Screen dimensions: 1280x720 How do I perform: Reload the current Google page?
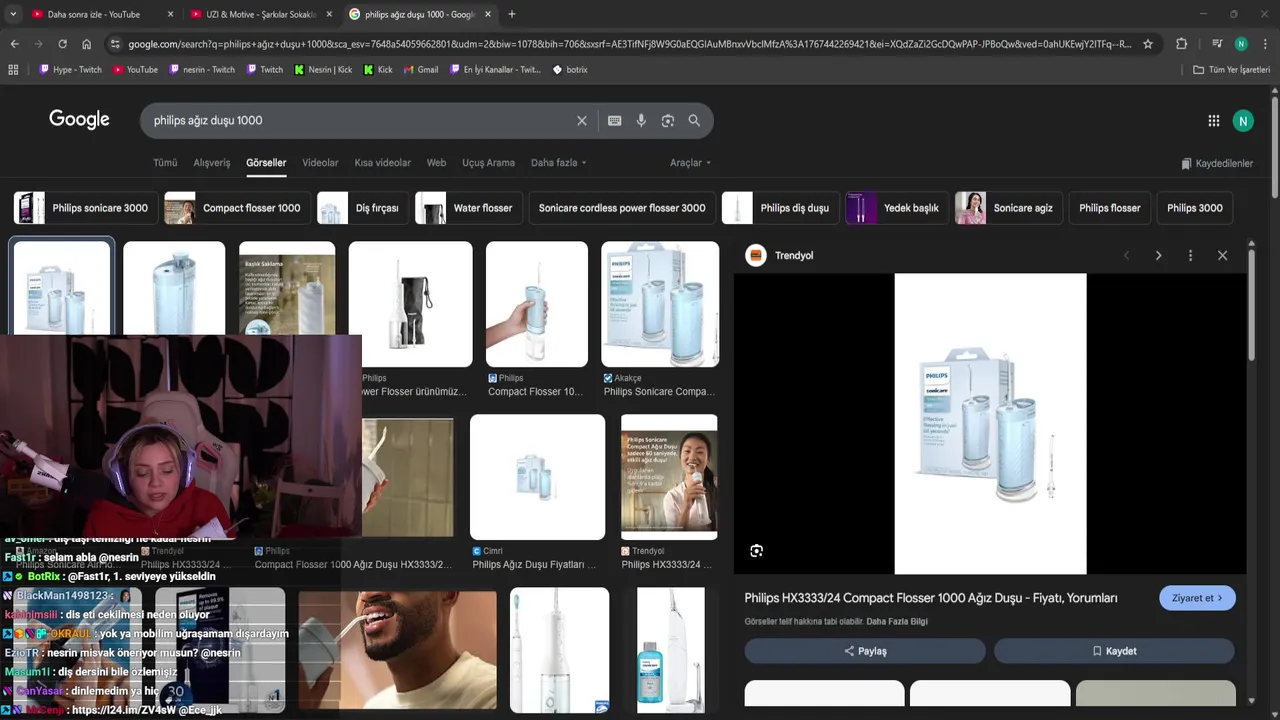coord(62,44)
